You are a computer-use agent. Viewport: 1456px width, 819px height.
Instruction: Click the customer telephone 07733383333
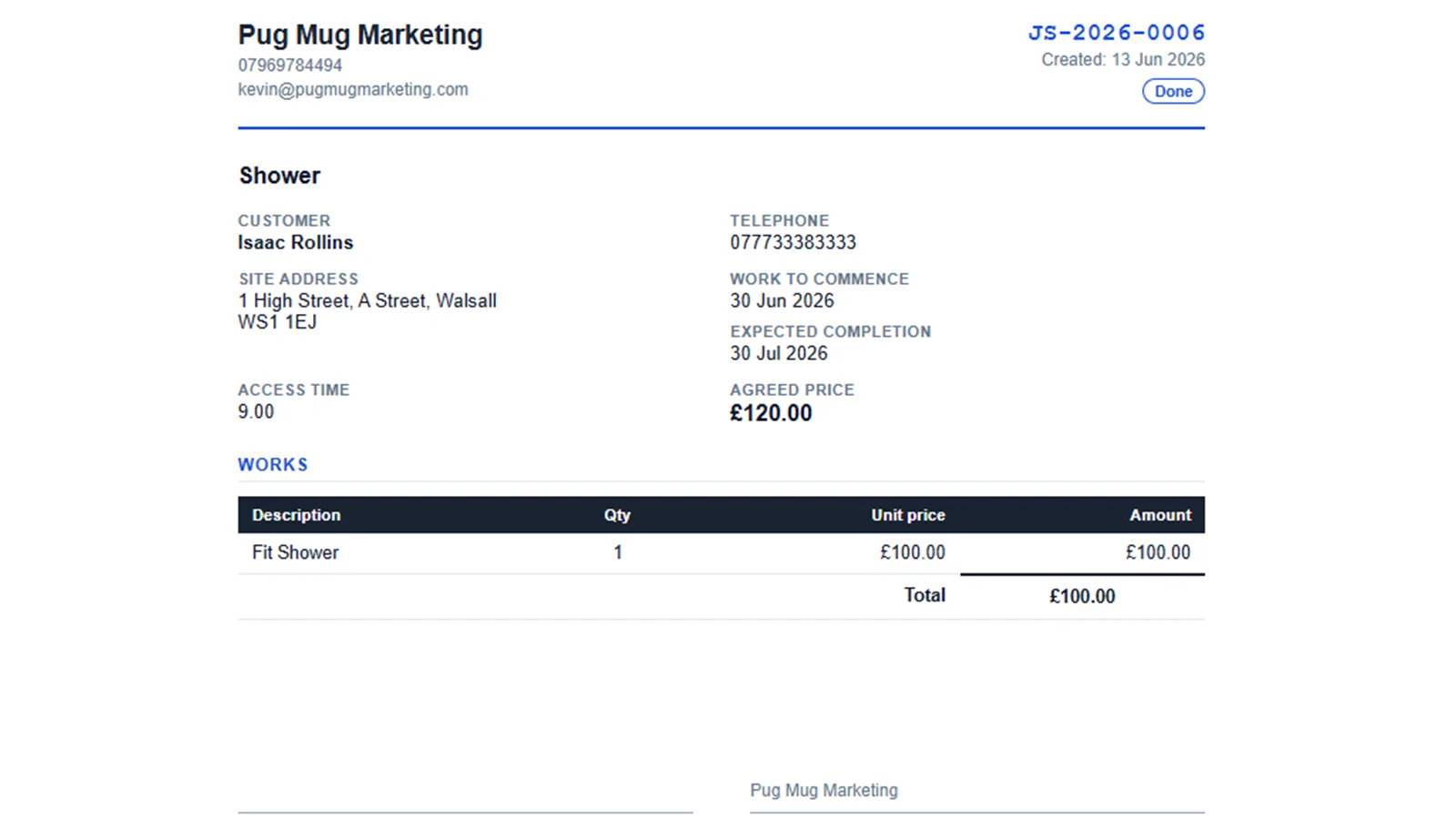tap(793, 242)
